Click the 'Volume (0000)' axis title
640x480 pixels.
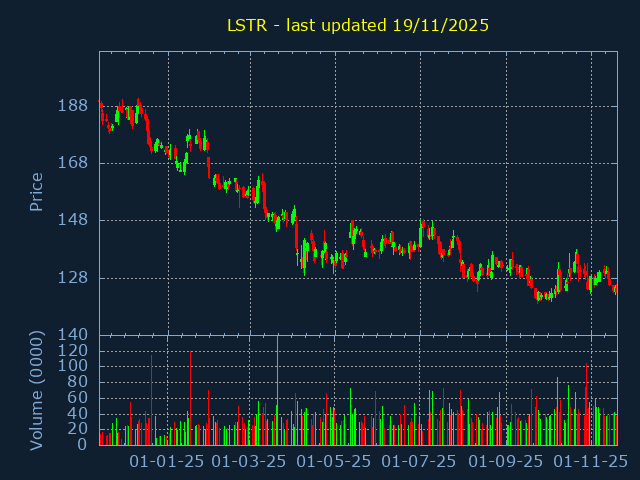pos(36,391)
